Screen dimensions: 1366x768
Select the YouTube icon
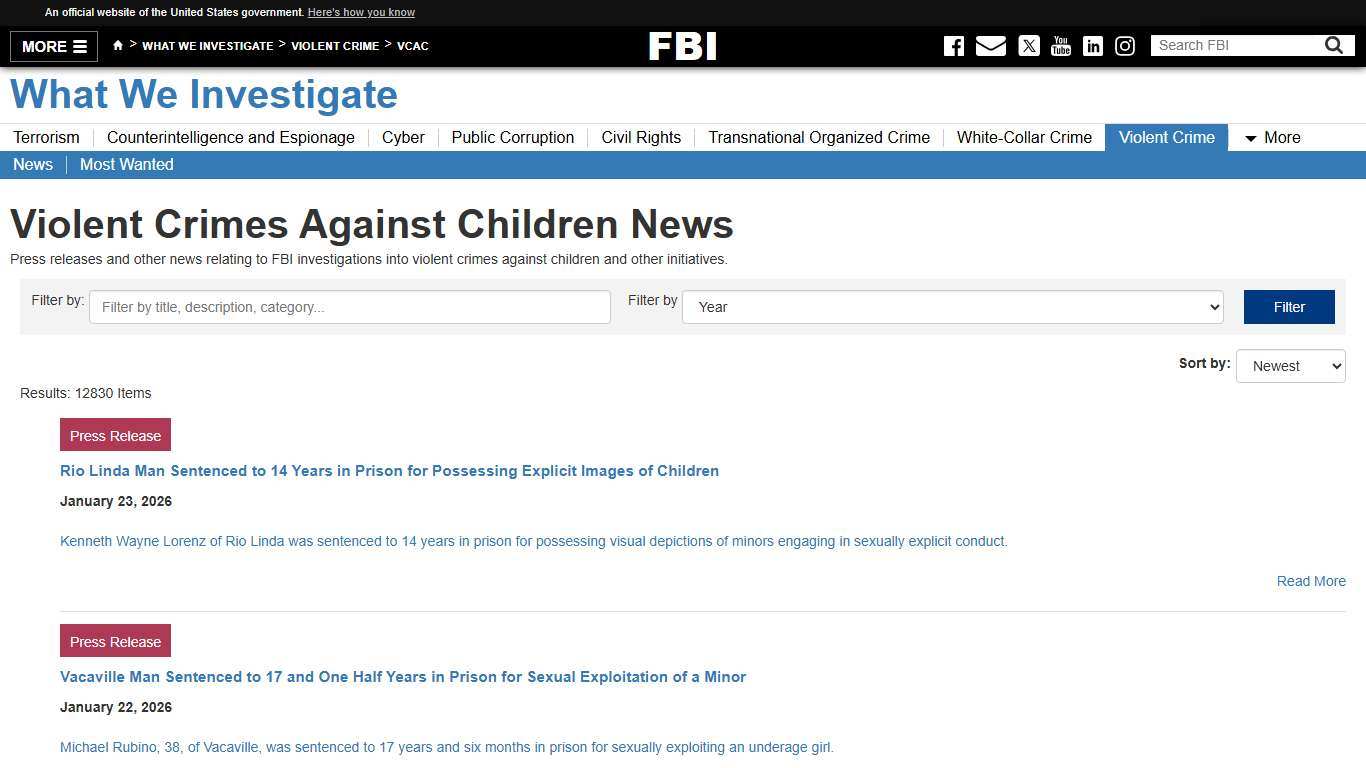point(1061,45)
